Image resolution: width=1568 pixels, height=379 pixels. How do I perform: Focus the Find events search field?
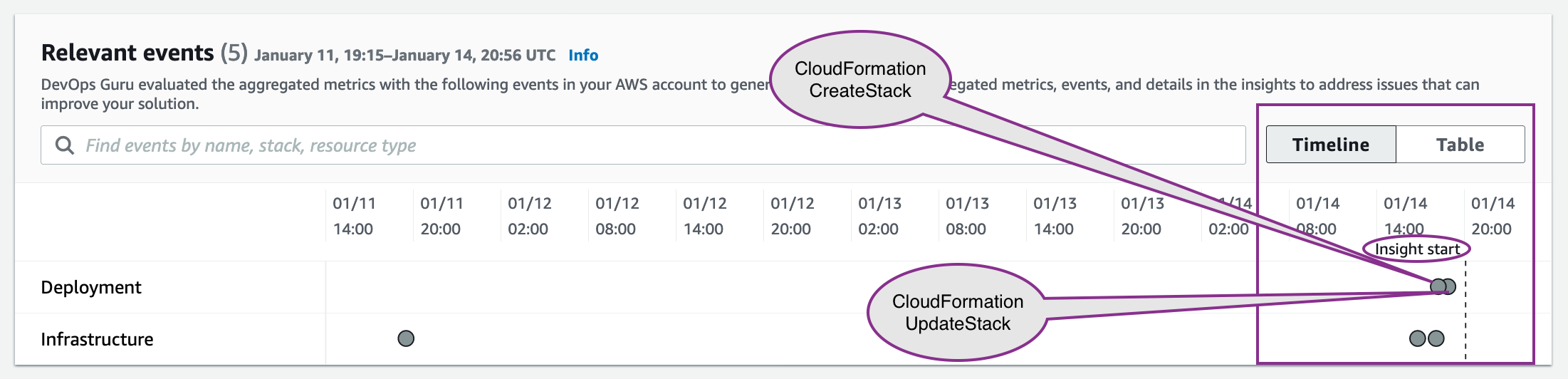tap(641, 145)
